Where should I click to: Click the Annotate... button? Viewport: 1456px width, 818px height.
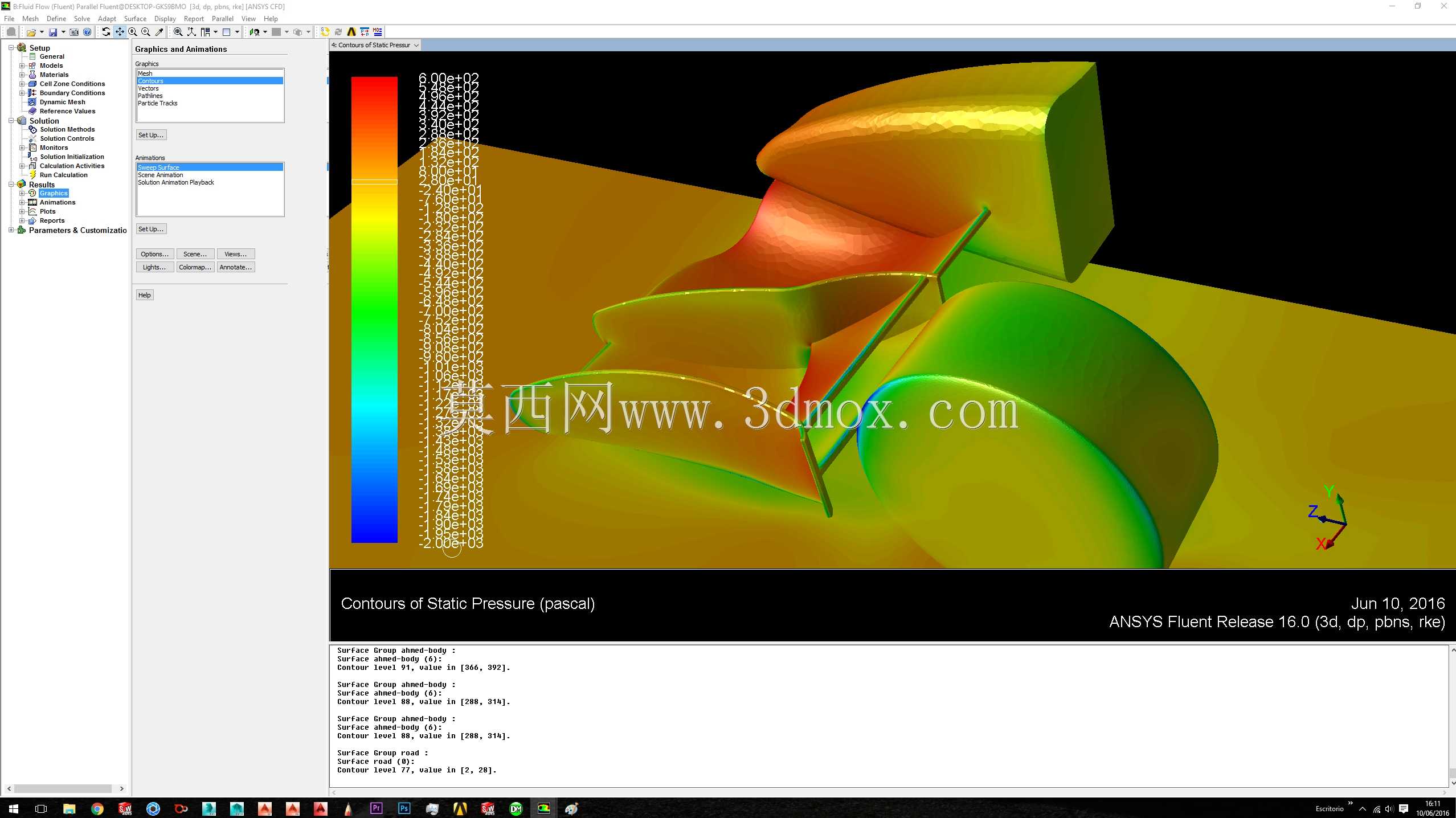coord(236,267)
